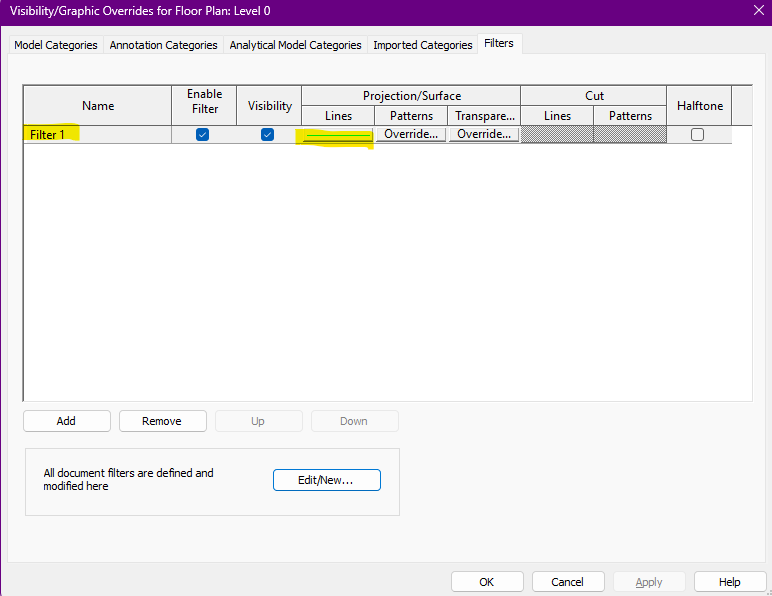The width and height of the screenshot is (772, 596).
Task: Select the Imported Categories tab
Action: (x=422, y=45)
